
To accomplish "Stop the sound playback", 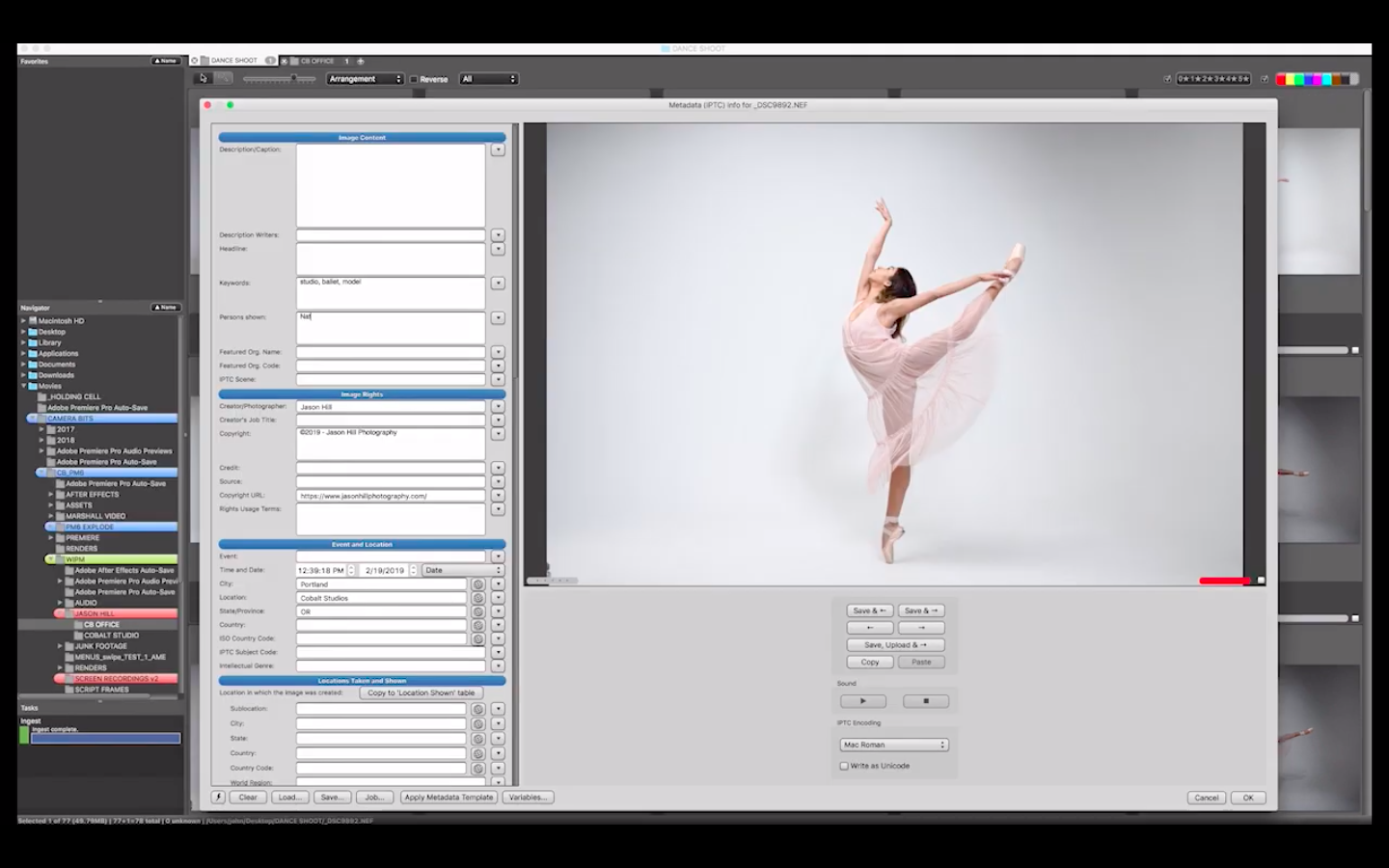I will click(x=925, y=701).
